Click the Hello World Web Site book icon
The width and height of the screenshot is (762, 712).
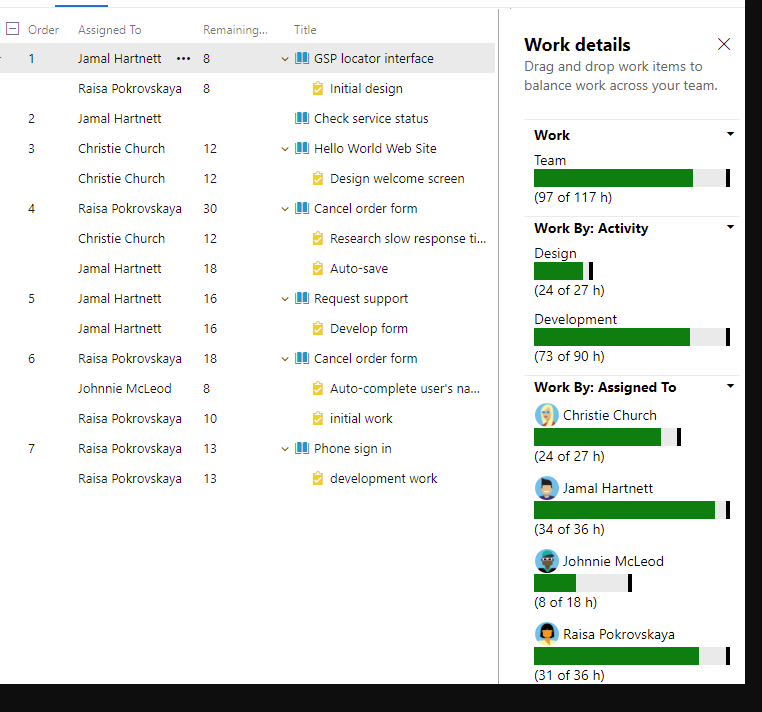[x=302, y=148]
